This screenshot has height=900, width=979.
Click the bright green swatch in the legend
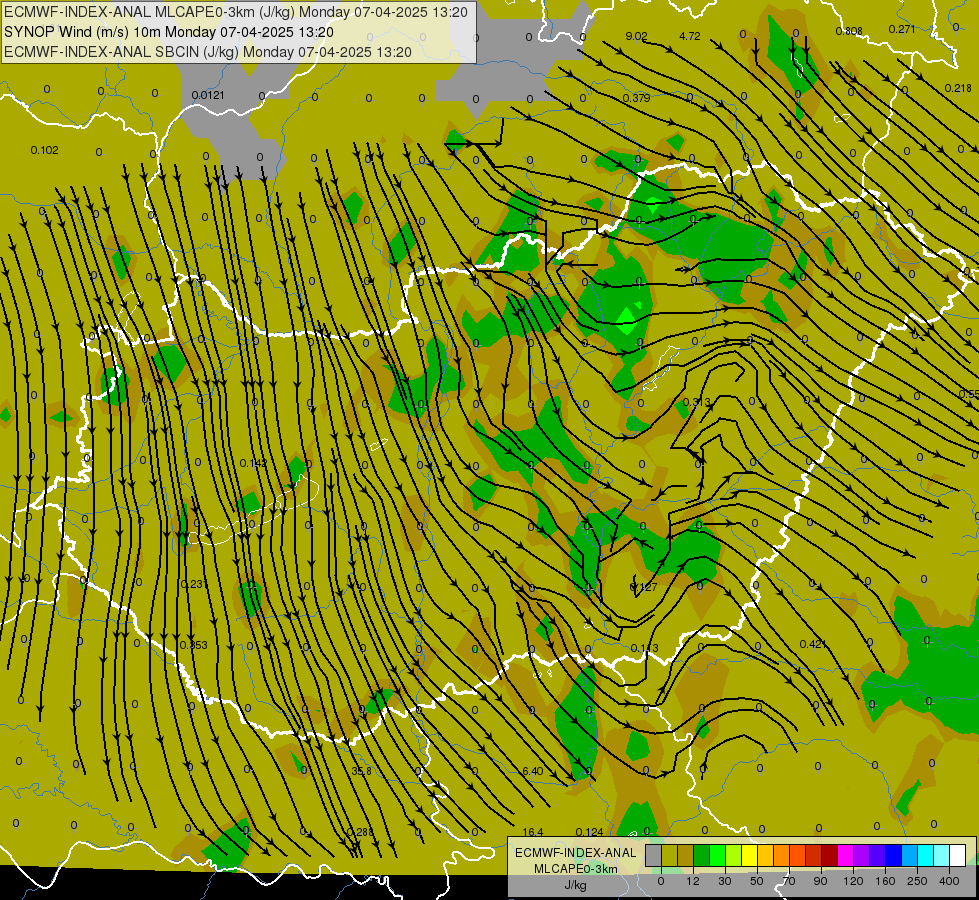pyautogui.click(x=717, y=856)
